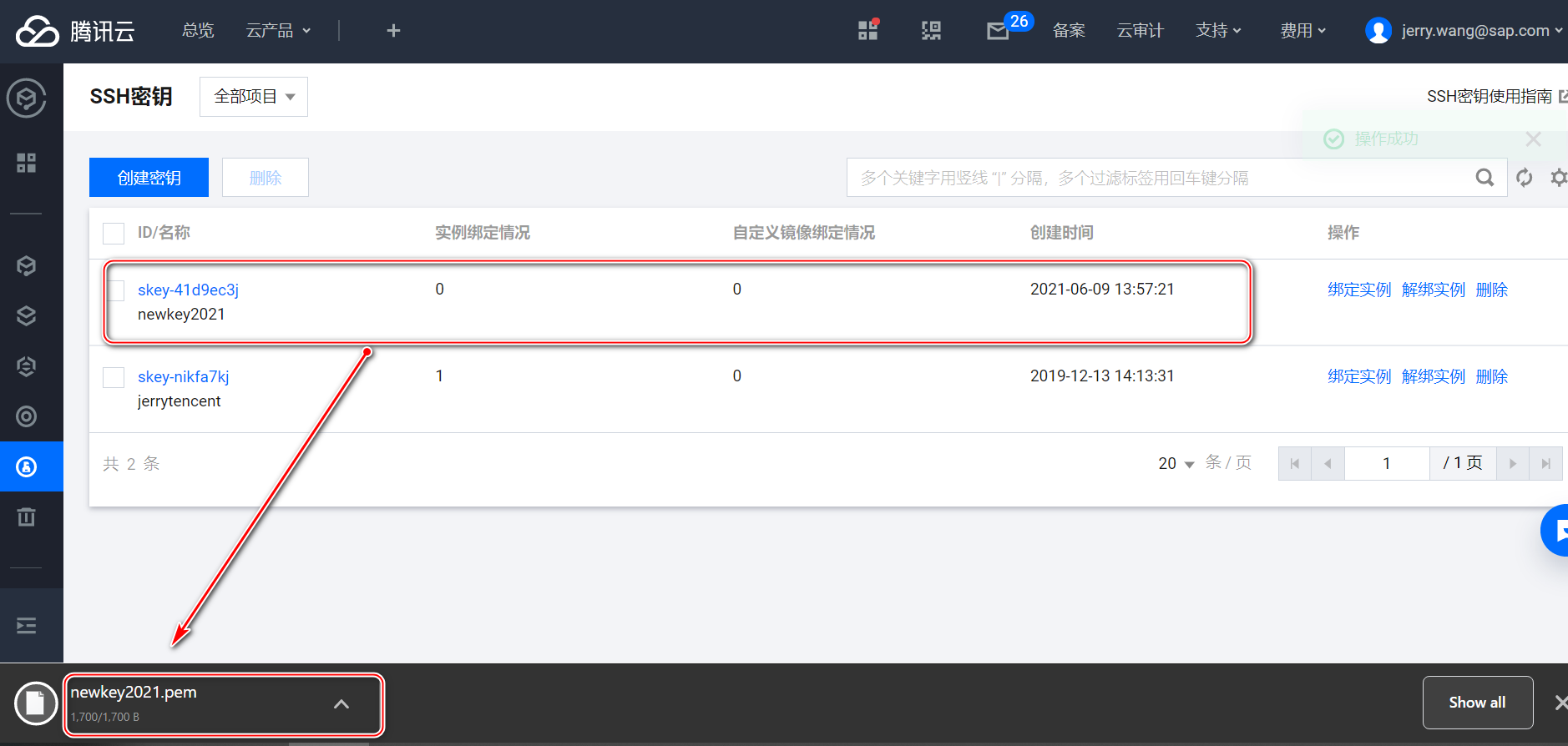Click the circular target icon in sidebar
The width and height of the screenshot is (1568, 746).
[x=27, y=416]
